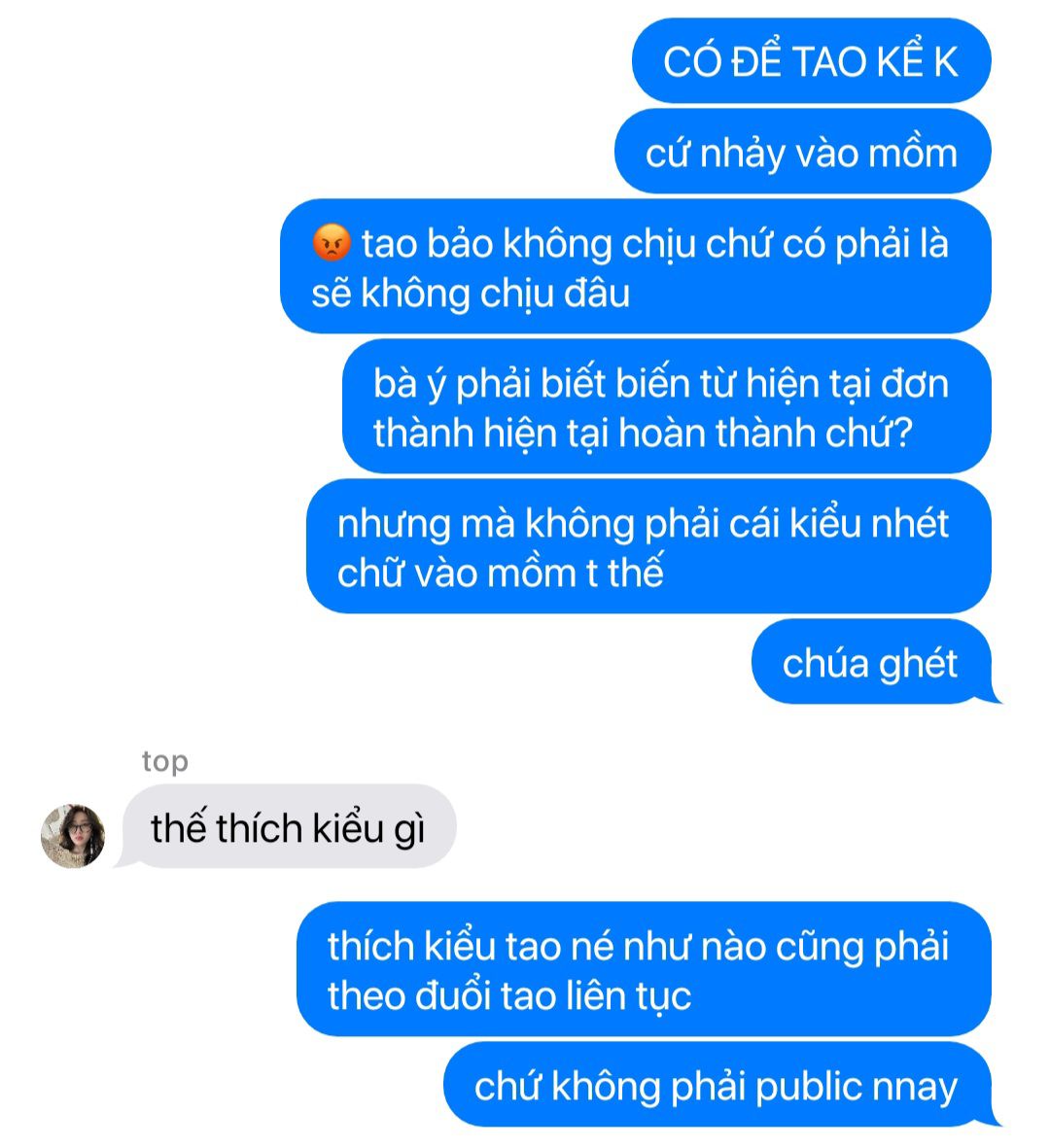
Task: Select bubble starting 'bà ý phải biết biến'
Action: pos(666,406)
